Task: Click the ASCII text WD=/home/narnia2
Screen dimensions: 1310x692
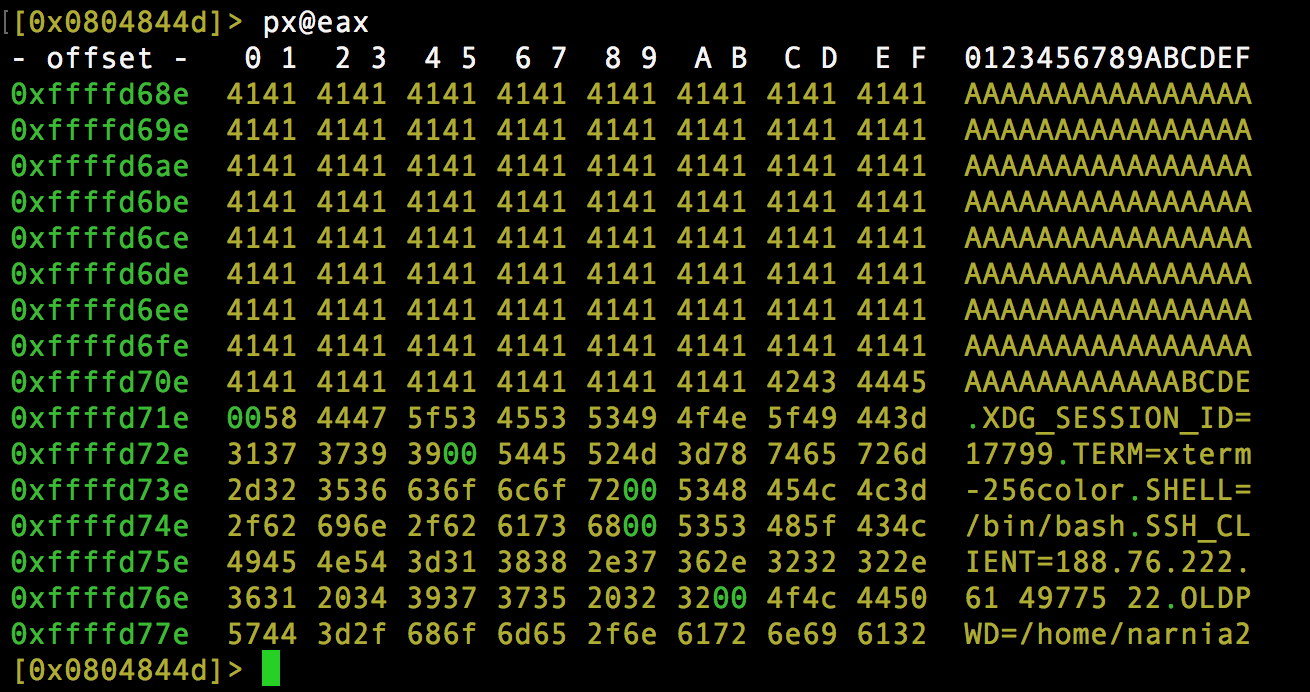Action: click(1107, 634)
